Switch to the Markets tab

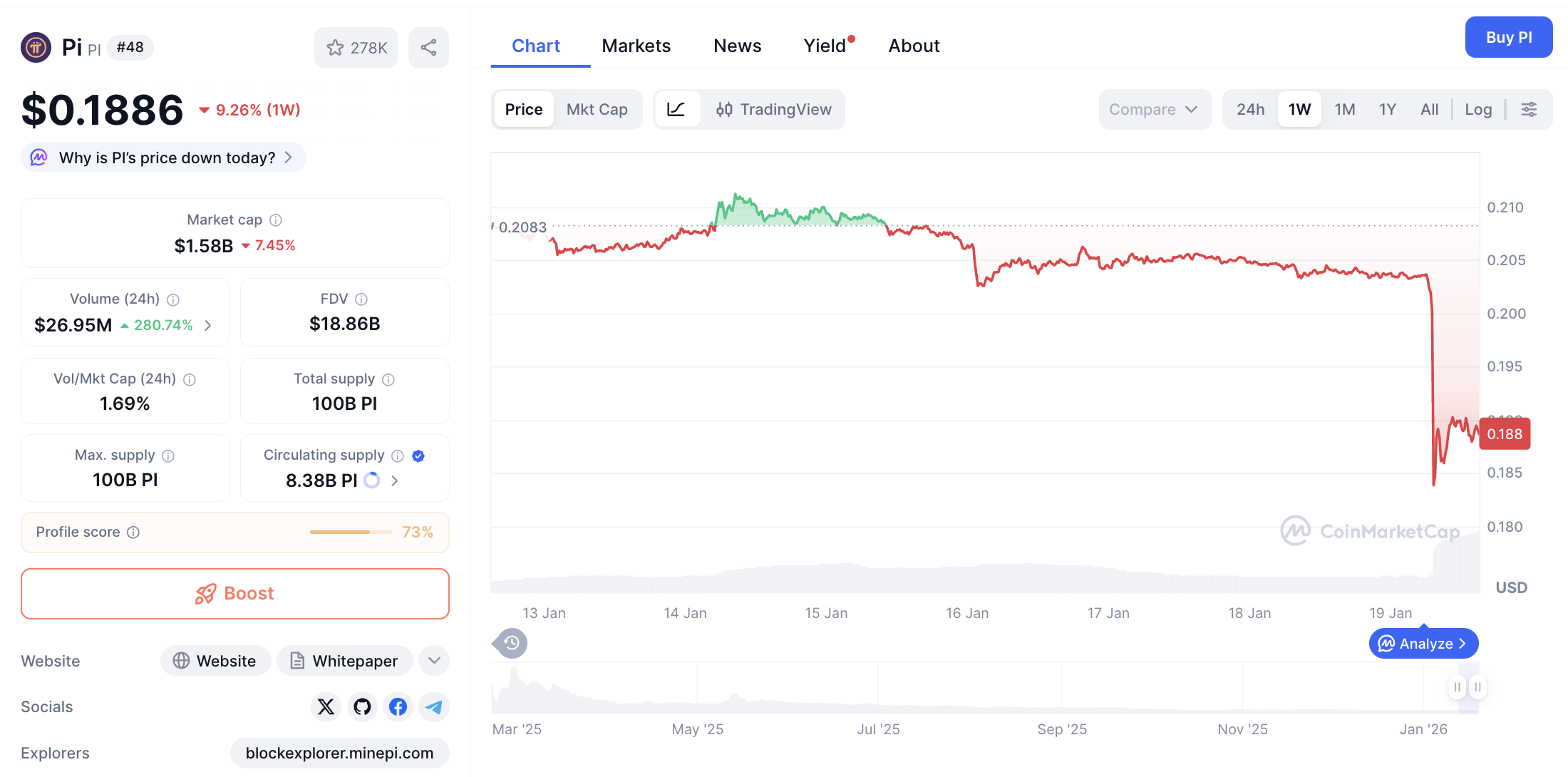(x=636, y=45)
